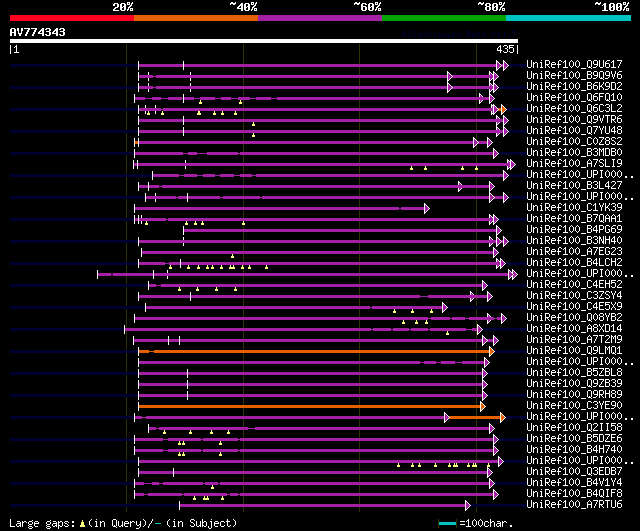This screenshot has width=640, height=531.
Task: Select the UniRef100_C4EH52 label
Action: 574,284
